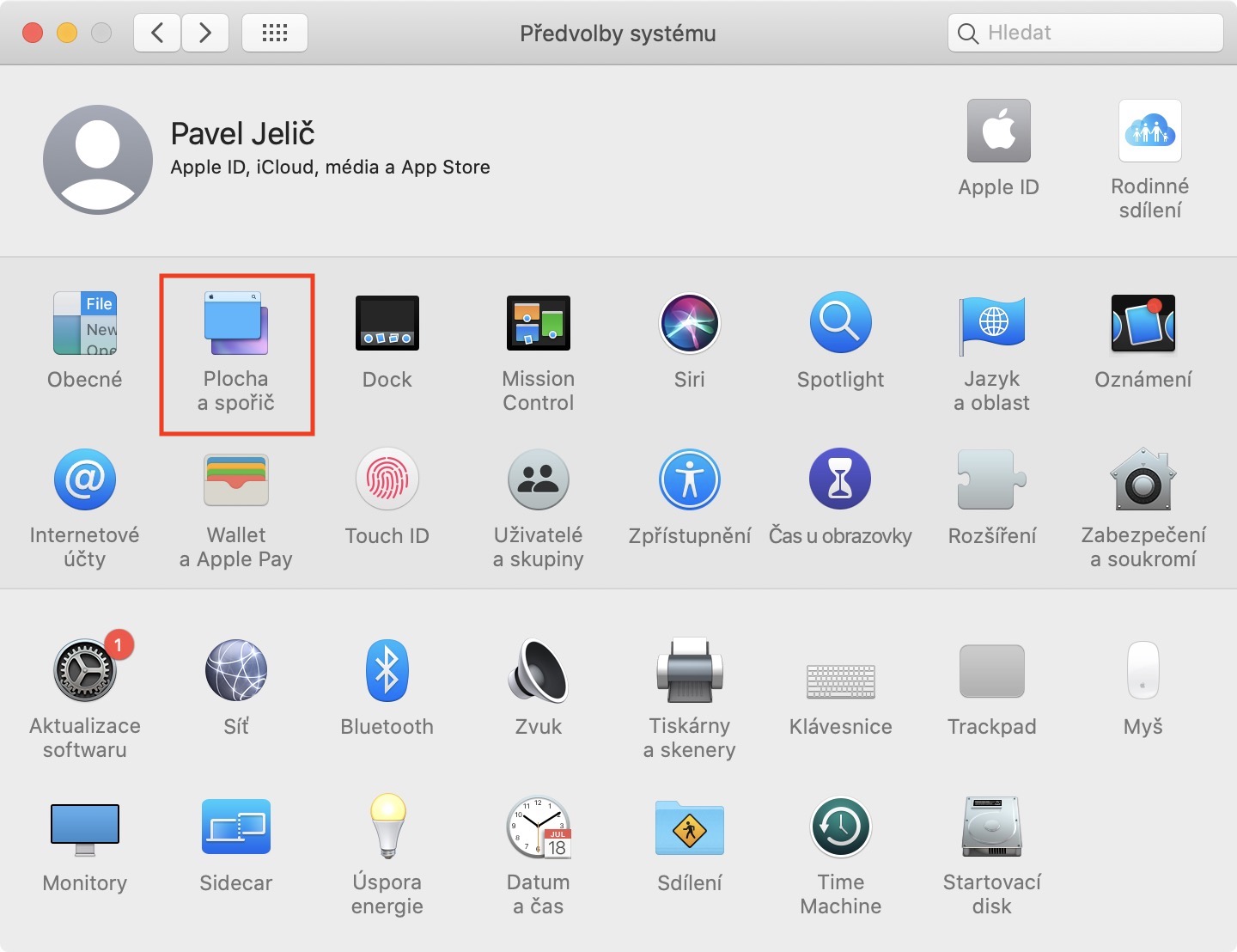Click the Apple ID, iCloud, média a App Store text

[331, 167]
